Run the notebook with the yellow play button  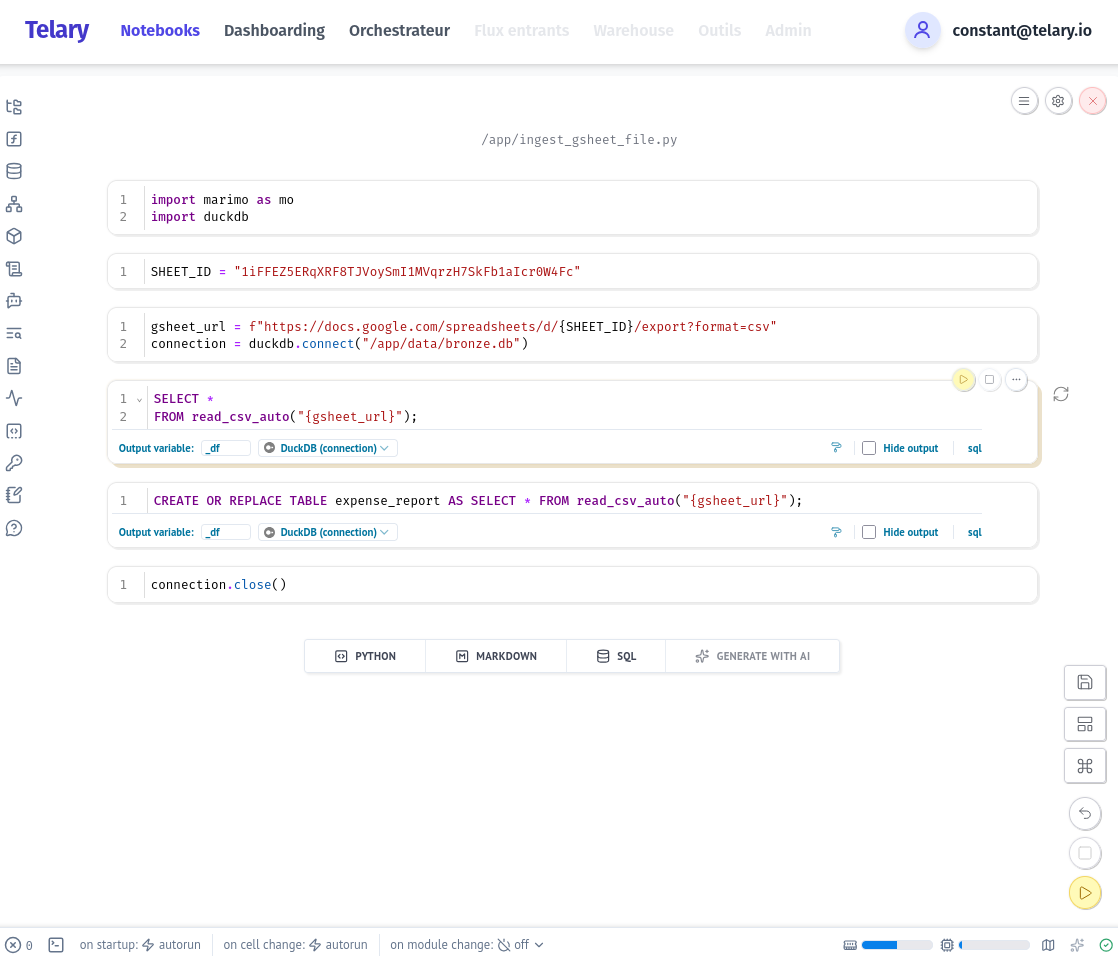tap(1085, 892)
